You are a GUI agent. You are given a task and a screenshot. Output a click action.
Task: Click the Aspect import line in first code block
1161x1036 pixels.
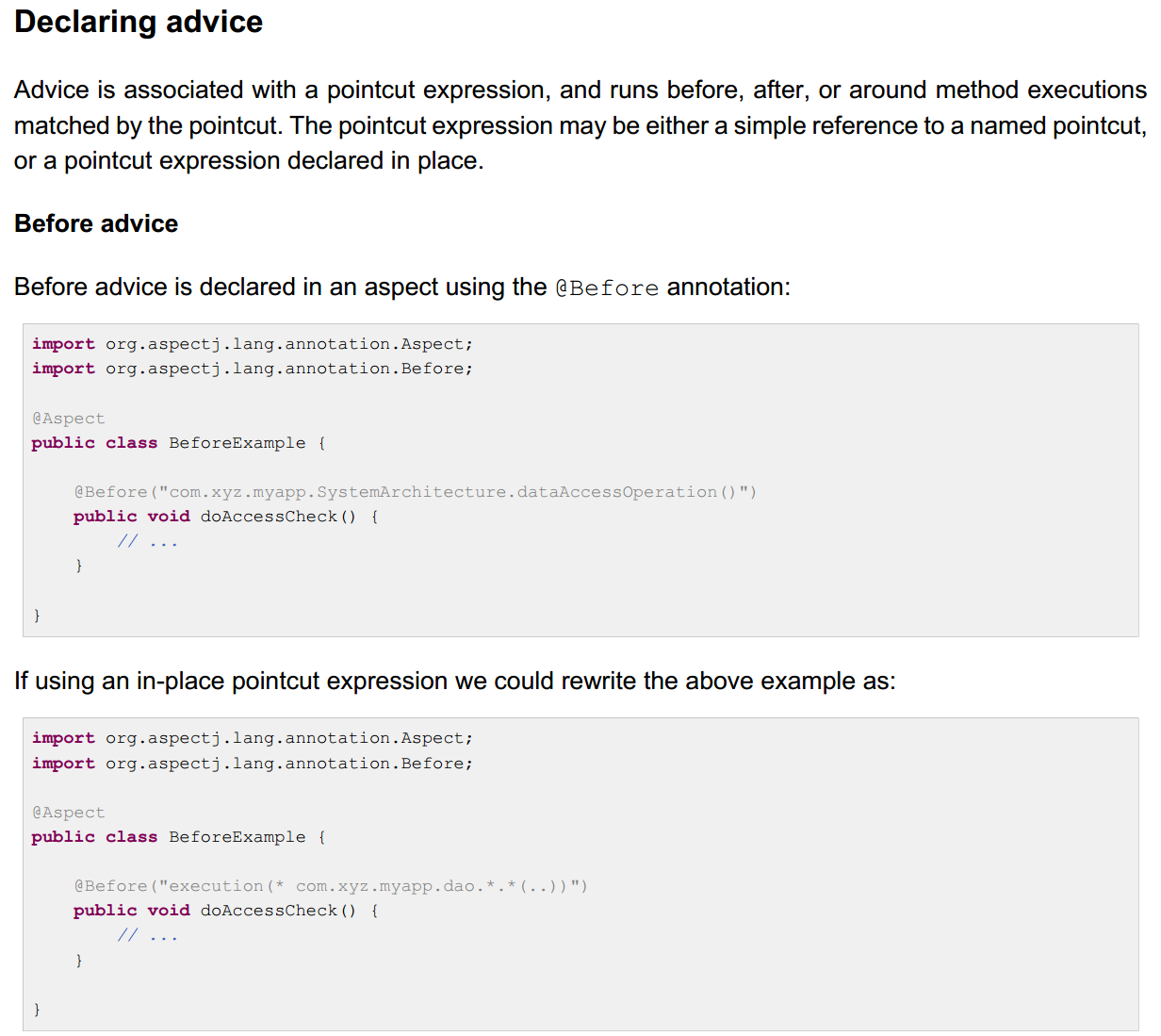coord(252,344)
